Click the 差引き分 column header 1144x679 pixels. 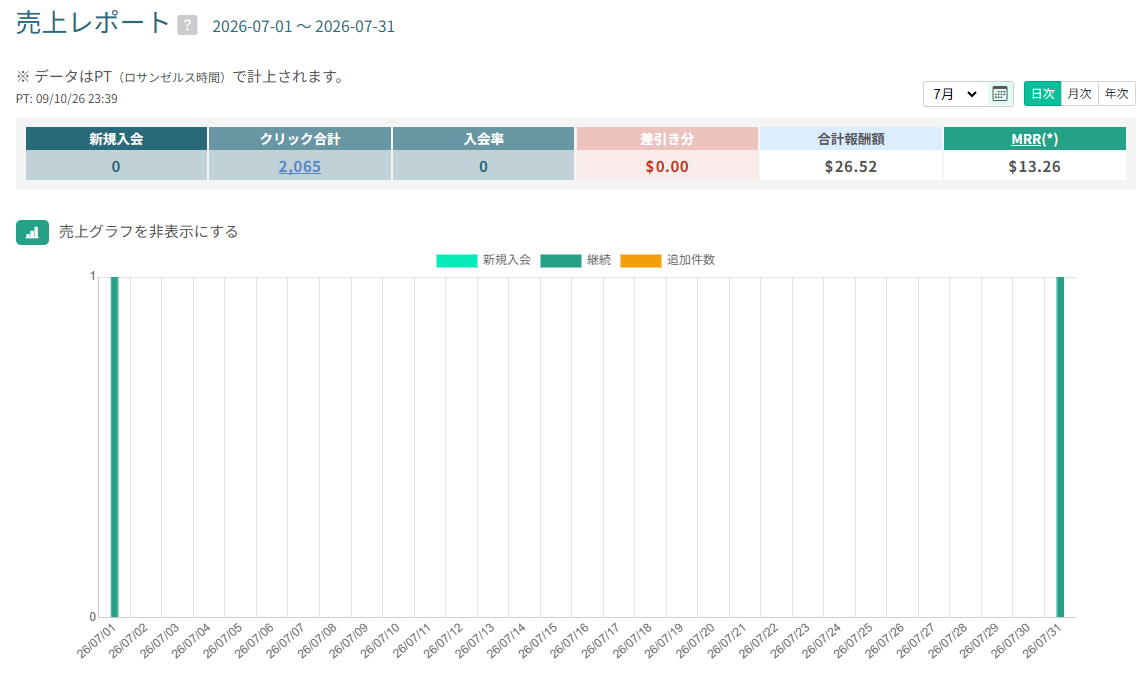coord(667,139)
